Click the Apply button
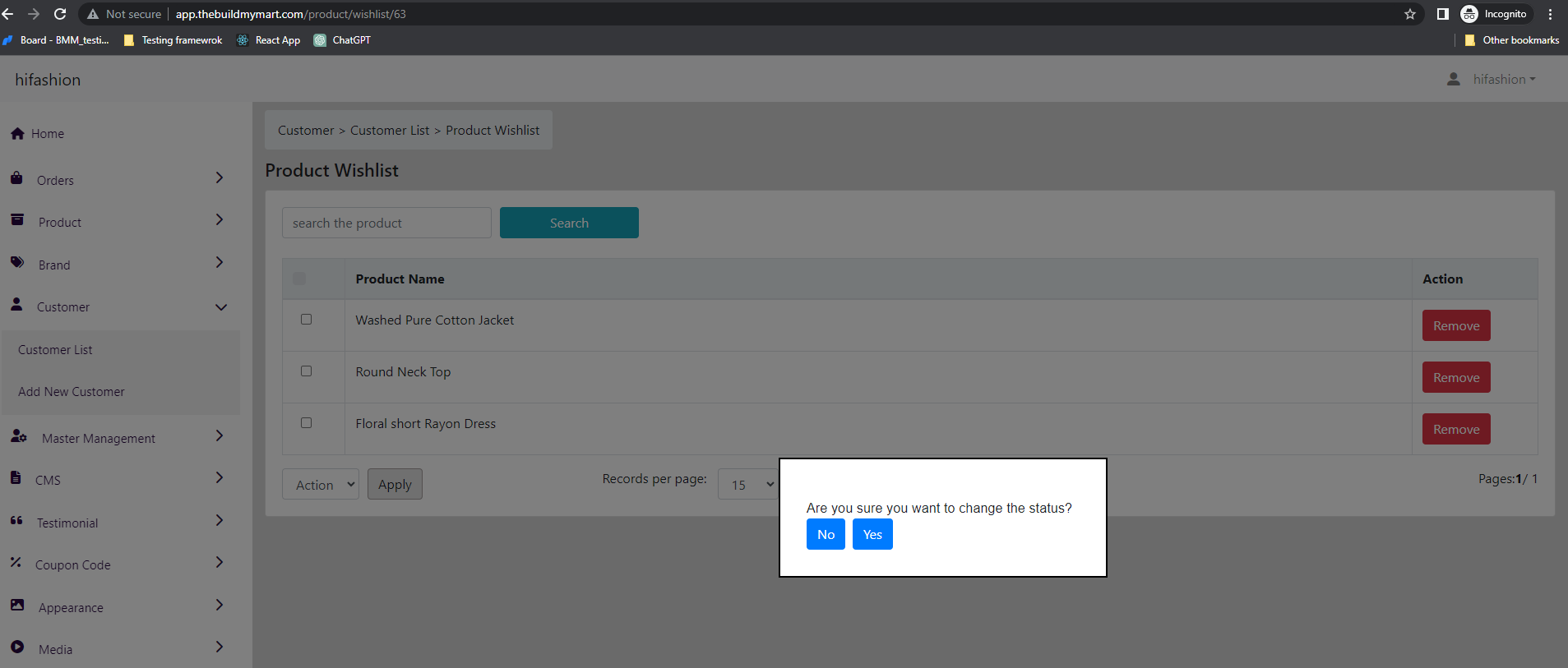The height and width of the screenshot is (668, 1568). pyautogui.click(x=395, y=484)
